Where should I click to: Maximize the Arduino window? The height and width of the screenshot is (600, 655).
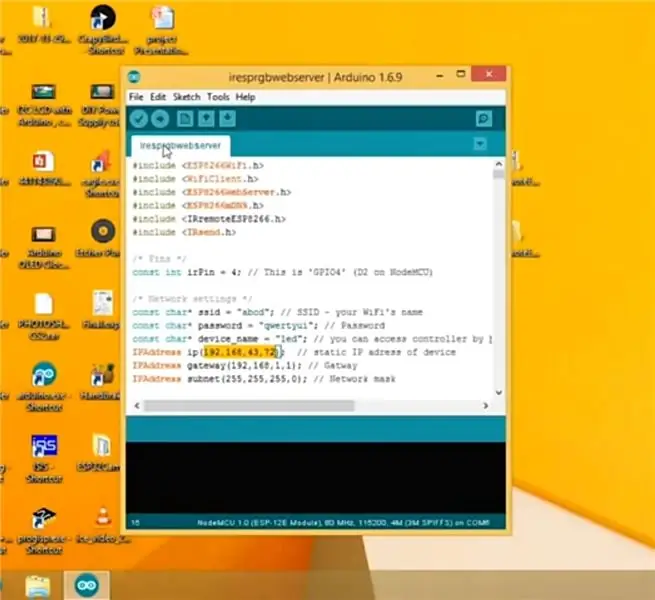coord(461,74)
